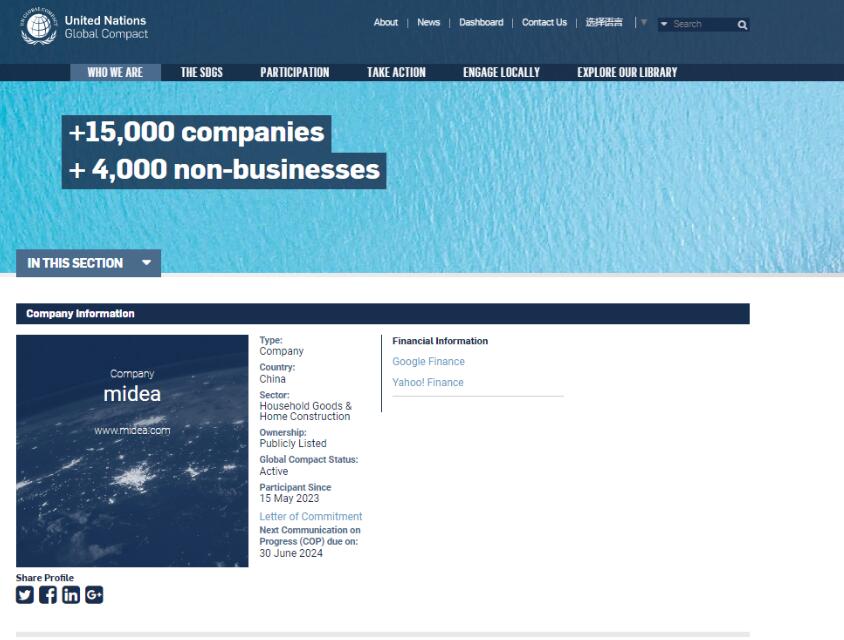
Task: Click the United Nations Global Compact logo
Action: [84, 26]
